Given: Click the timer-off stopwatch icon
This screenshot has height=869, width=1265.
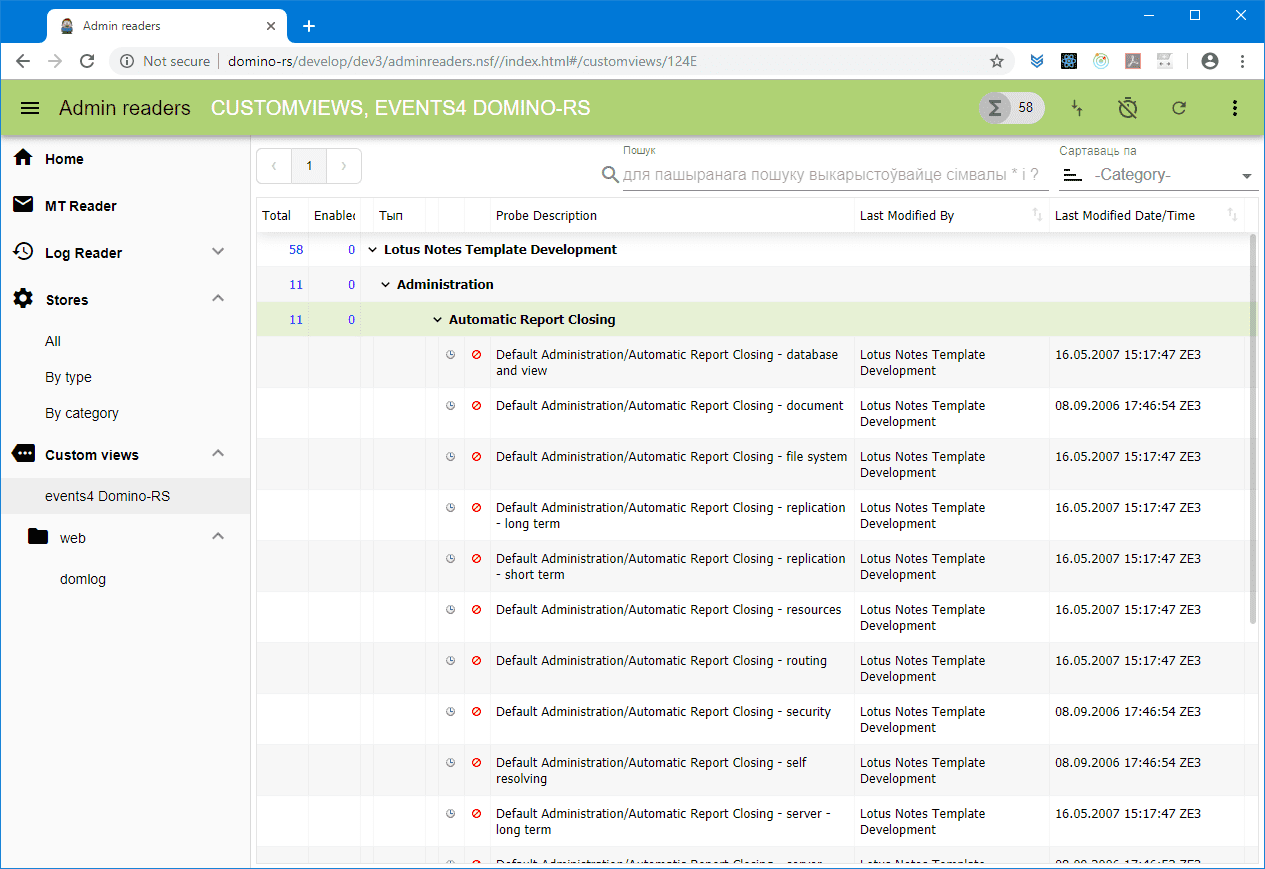Looking at the screenshot, I should tap(1128, 108).
